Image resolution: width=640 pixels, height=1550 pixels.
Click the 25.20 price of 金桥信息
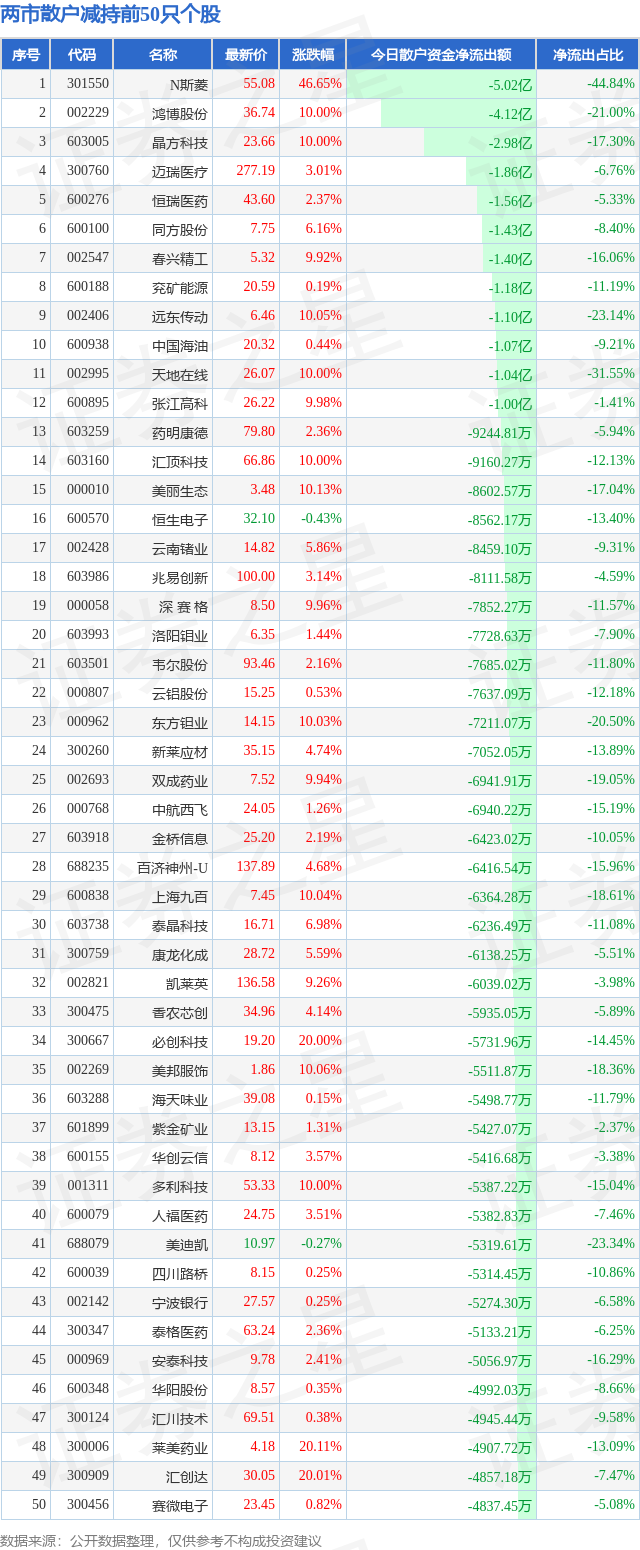tap(259, 838)
